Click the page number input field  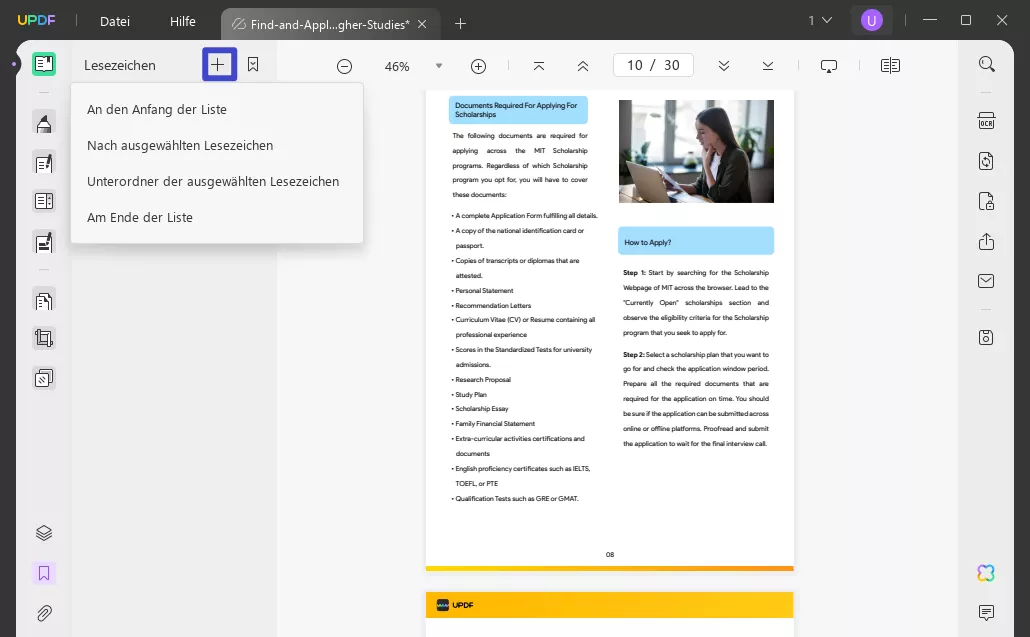click(653, 64)
